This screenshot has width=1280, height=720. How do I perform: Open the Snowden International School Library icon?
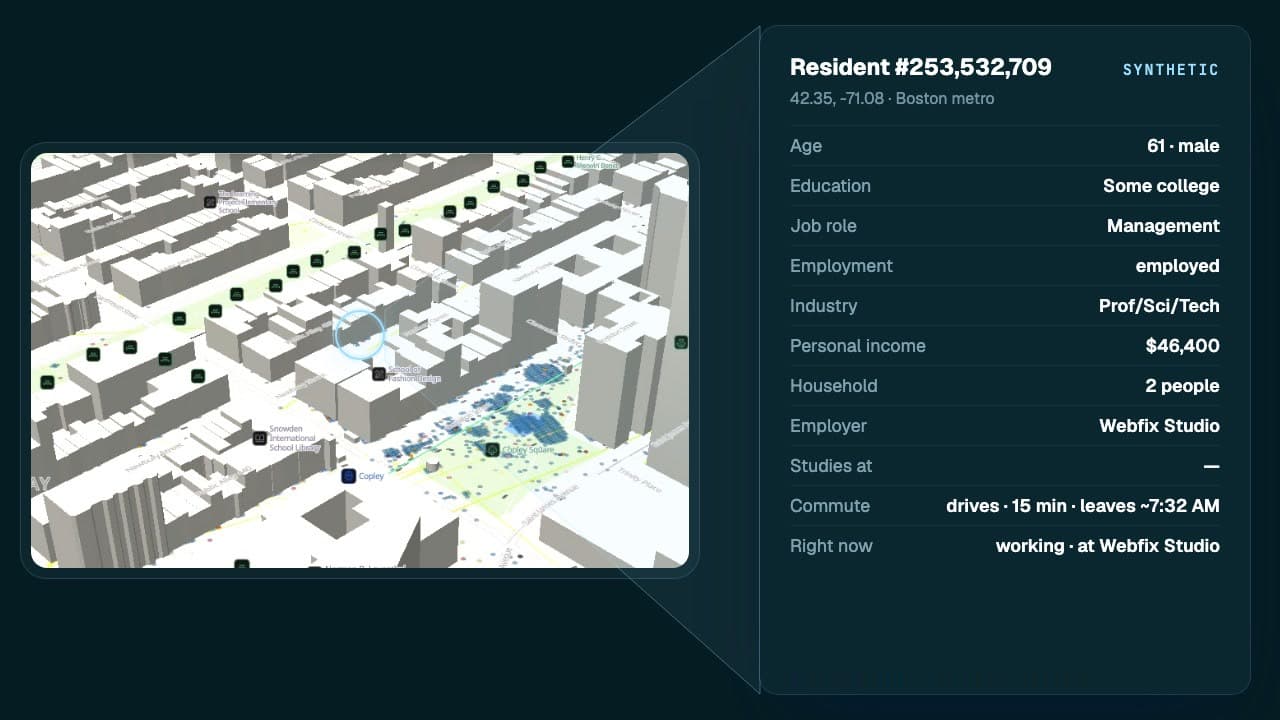(x=260, y=438)
